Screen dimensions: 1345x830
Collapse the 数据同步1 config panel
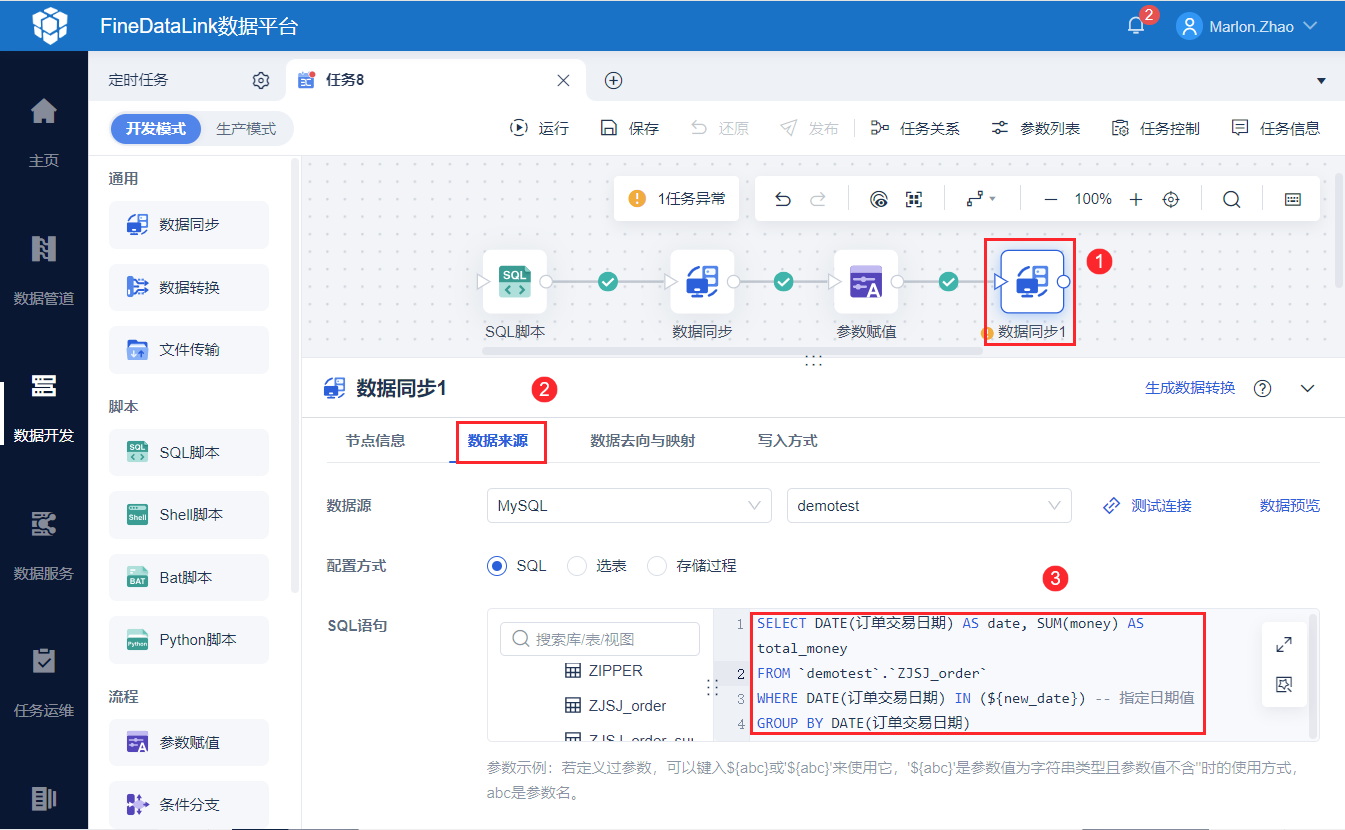pos(1308,388)
